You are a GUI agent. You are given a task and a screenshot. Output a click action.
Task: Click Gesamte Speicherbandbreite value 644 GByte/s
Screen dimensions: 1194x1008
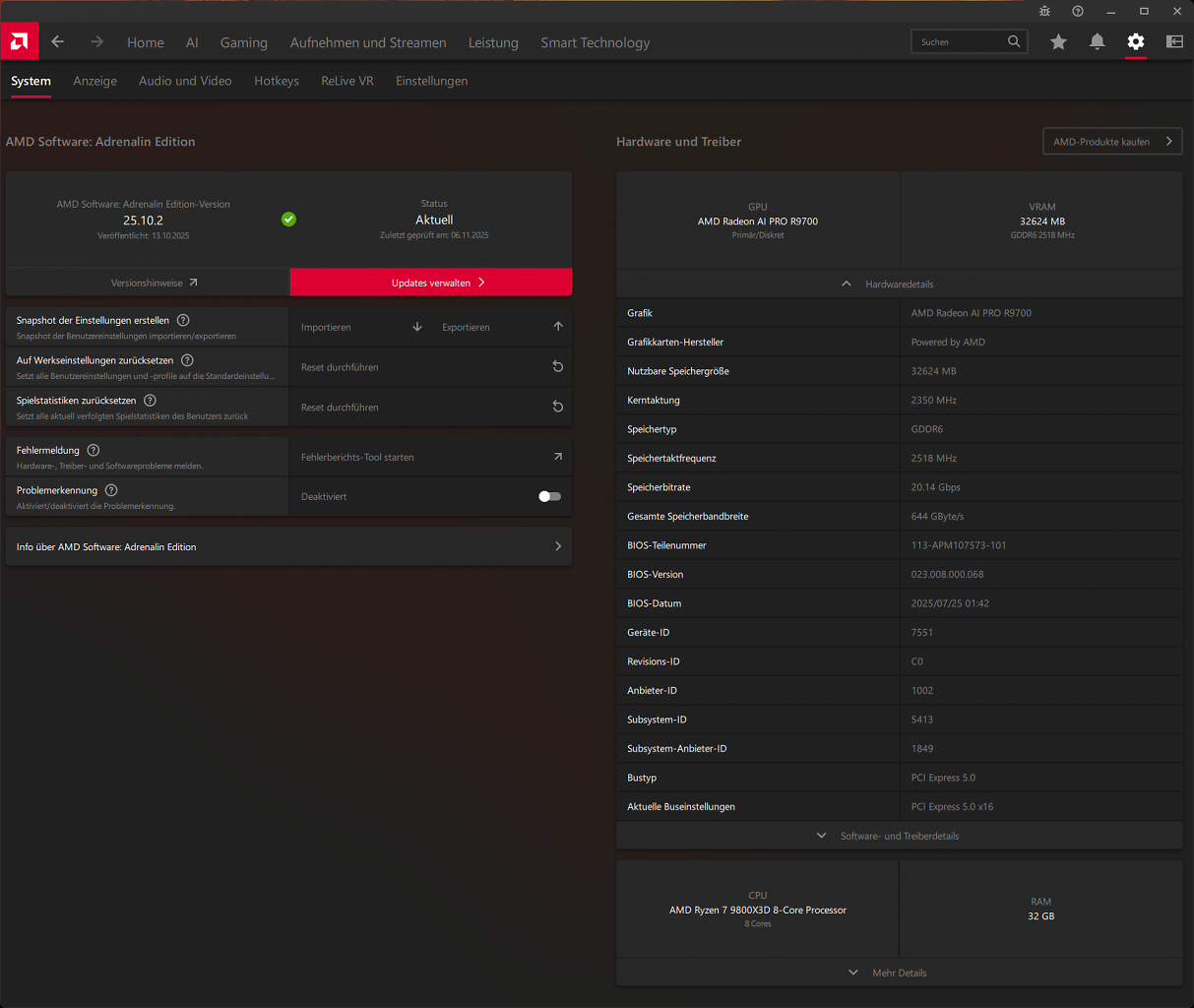pyautogui.click(x=938, y=516)
